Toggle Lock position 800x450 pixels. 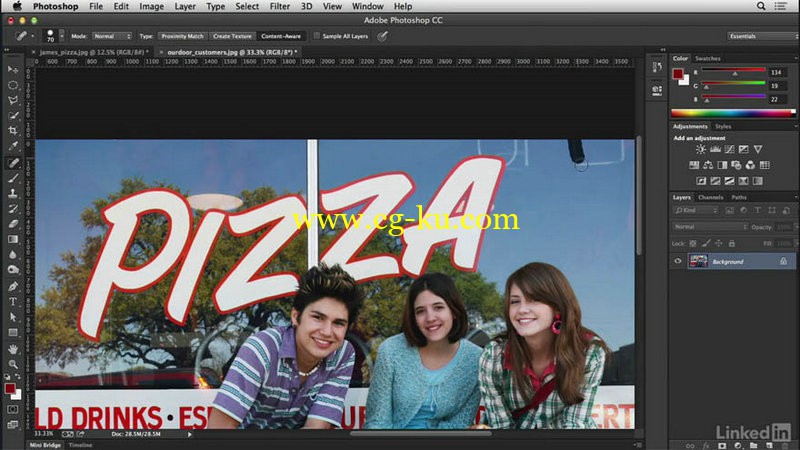tap(718, 243)
